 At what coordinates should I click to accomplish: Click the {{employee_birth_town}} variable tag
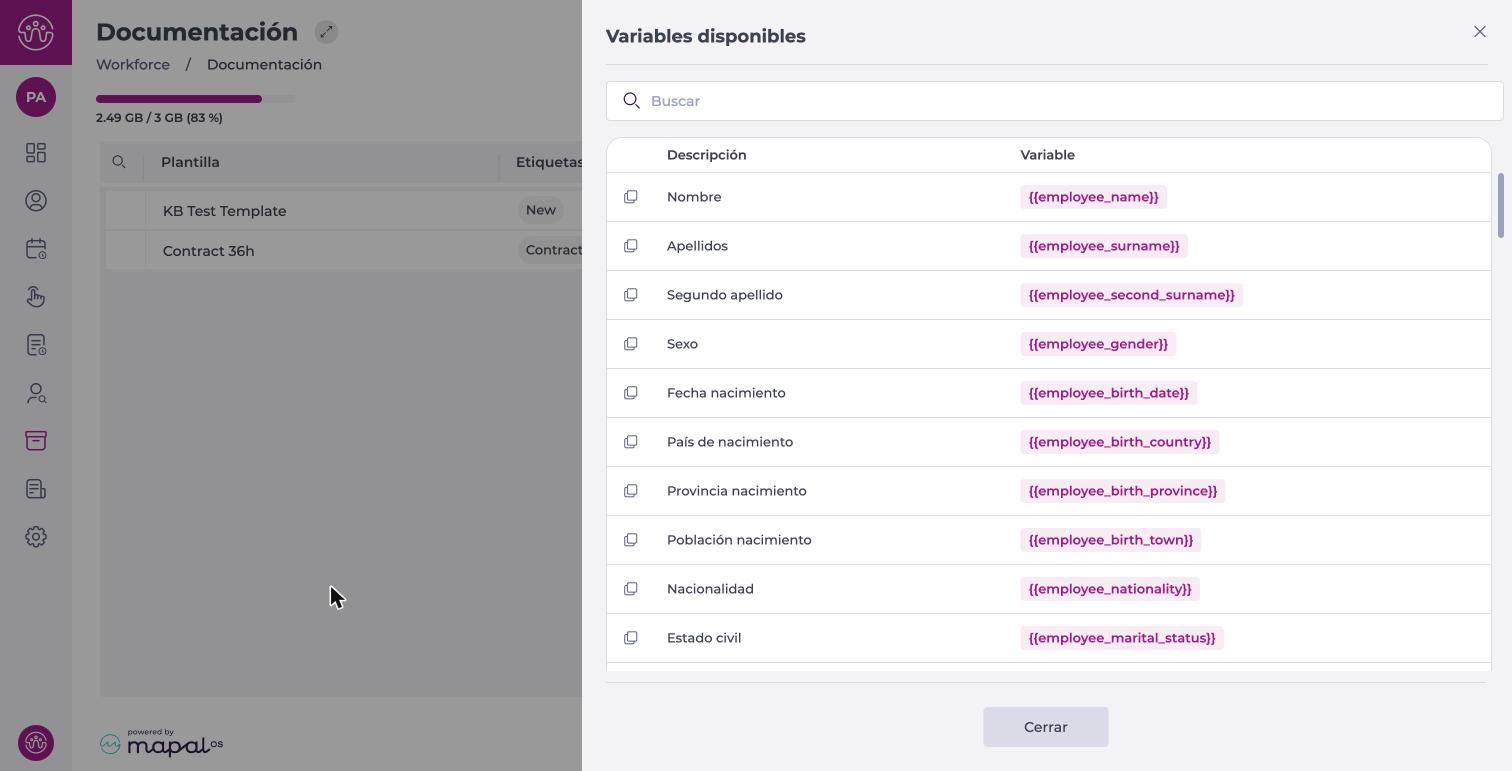(1111, 540)
